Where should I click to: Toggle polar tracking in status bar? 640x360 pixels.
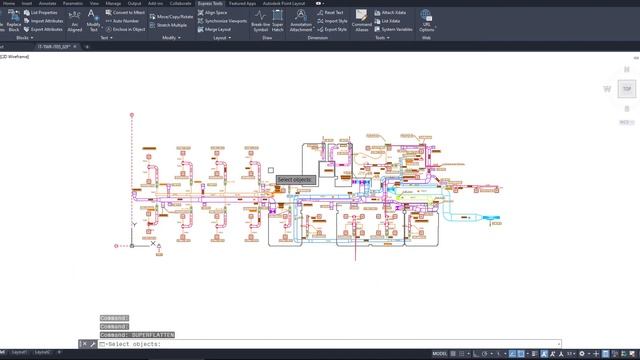coord(484,354)
